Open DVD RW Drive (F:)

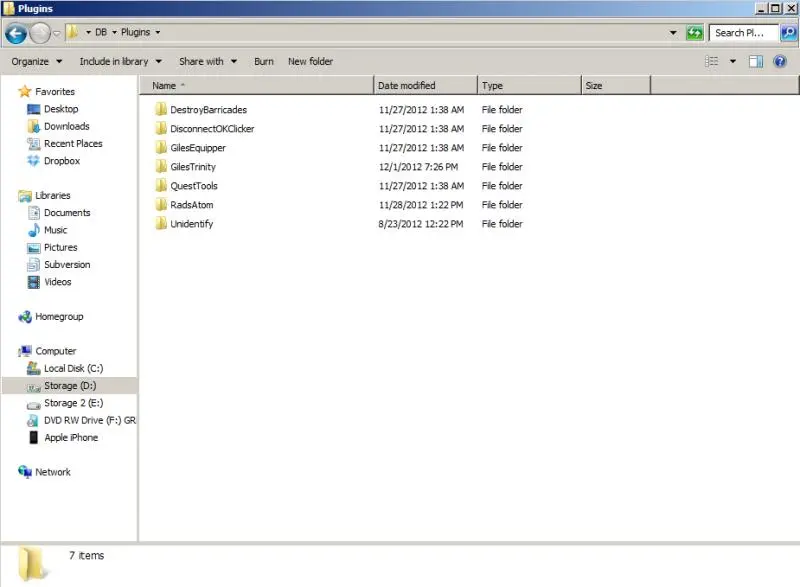click(90, 421)
